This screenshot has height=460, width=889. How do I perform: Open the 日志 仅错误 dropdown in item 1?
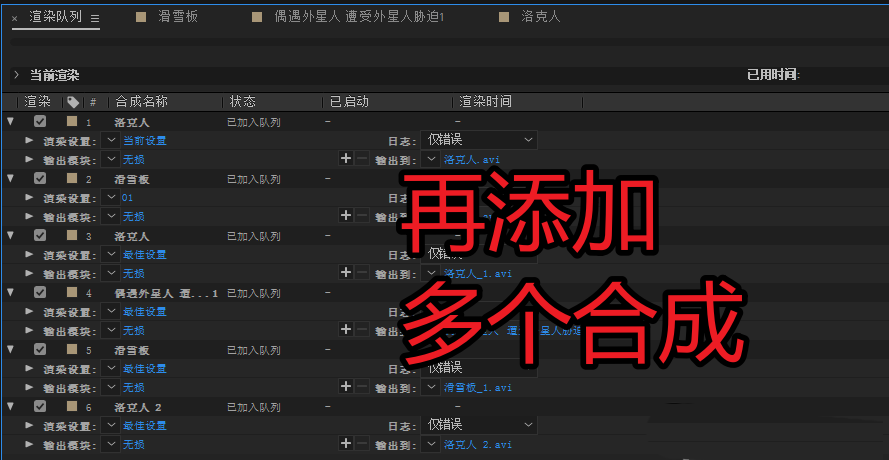pos(479,140)
